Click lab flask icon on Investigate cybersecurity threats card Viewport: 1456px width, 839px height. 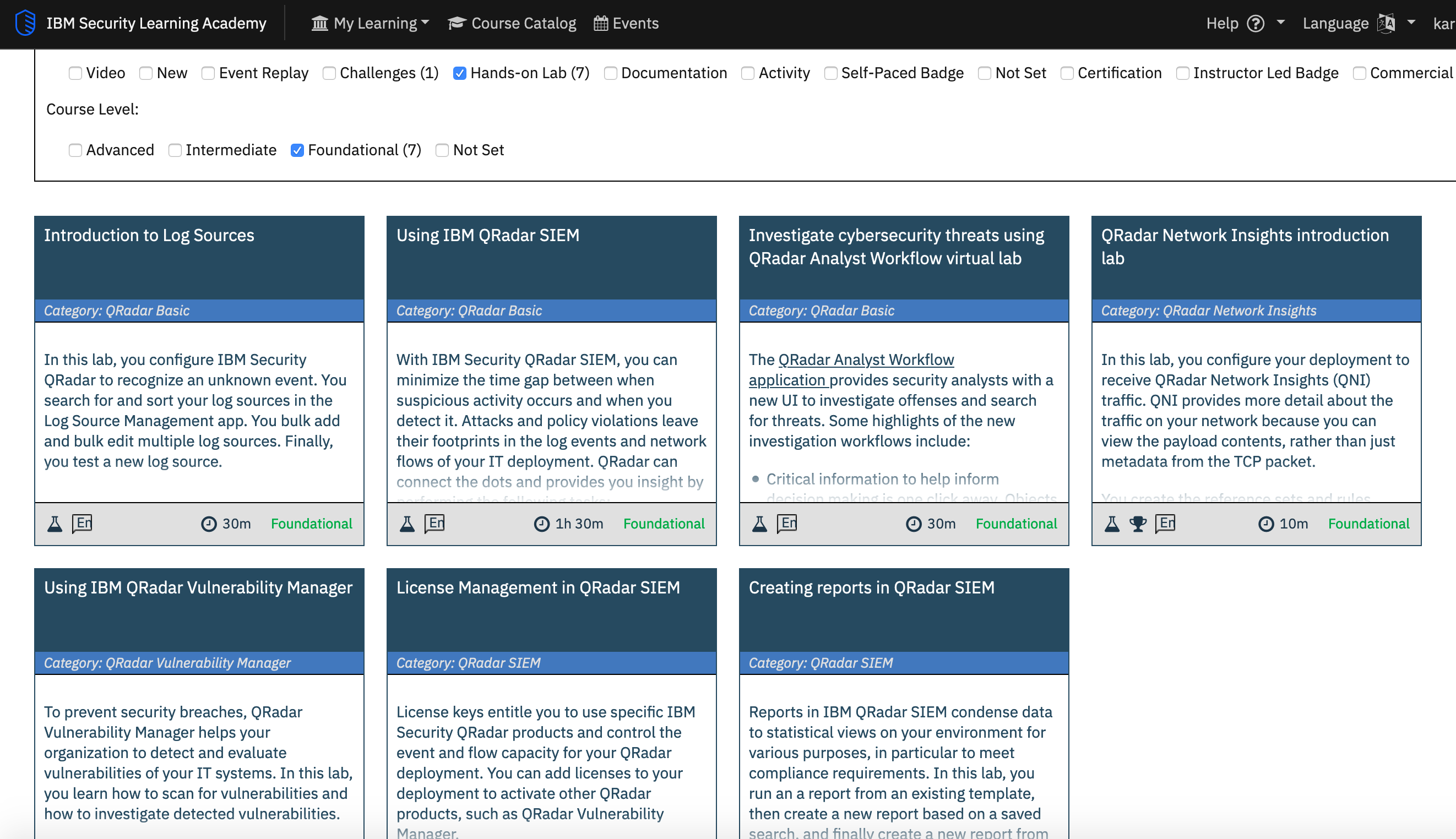pyautogui.click(x=760, y=524)
